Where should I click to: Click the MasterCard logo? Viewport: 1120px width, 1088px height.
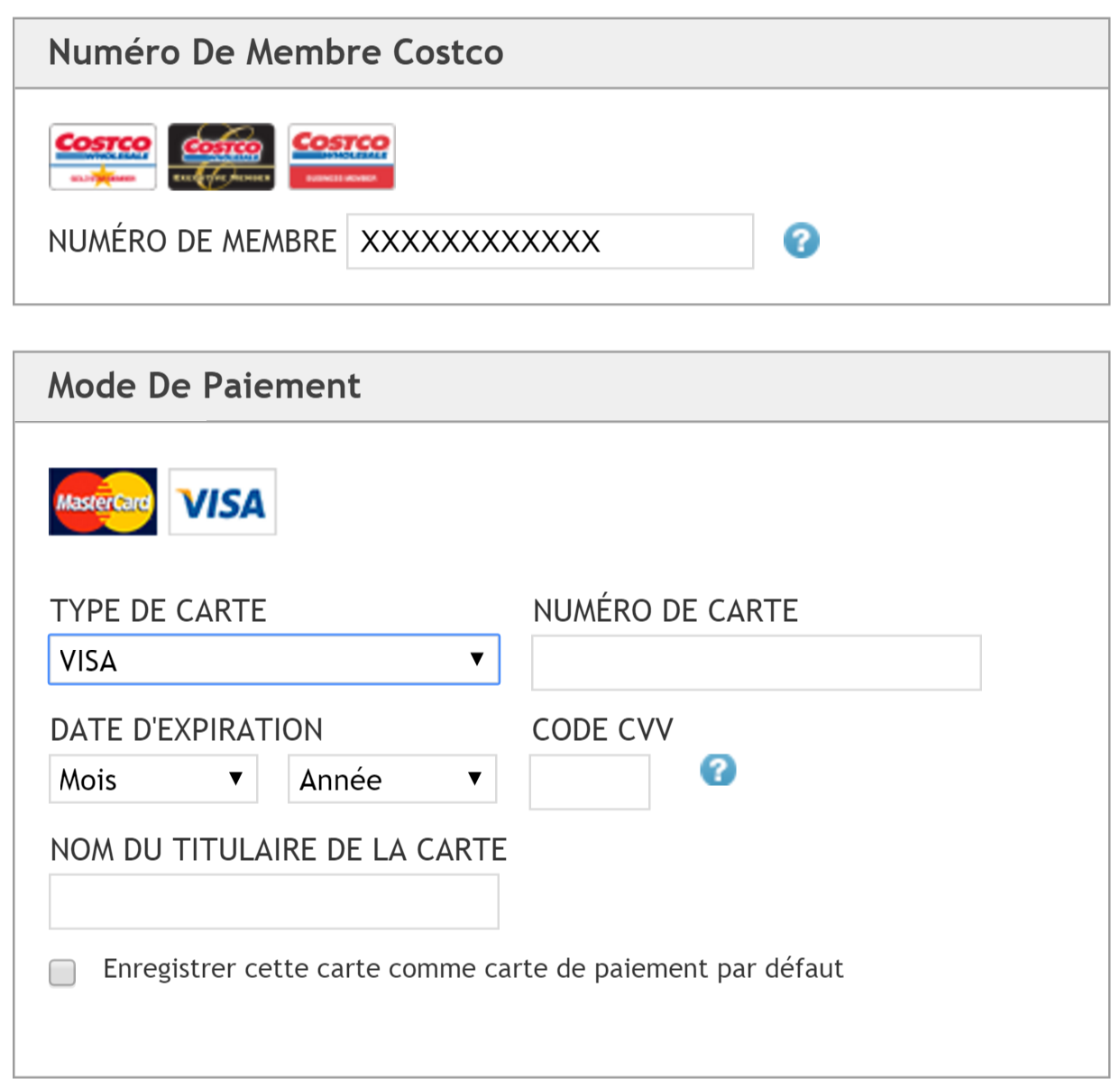pyautogui.click(x=103, y=501)
